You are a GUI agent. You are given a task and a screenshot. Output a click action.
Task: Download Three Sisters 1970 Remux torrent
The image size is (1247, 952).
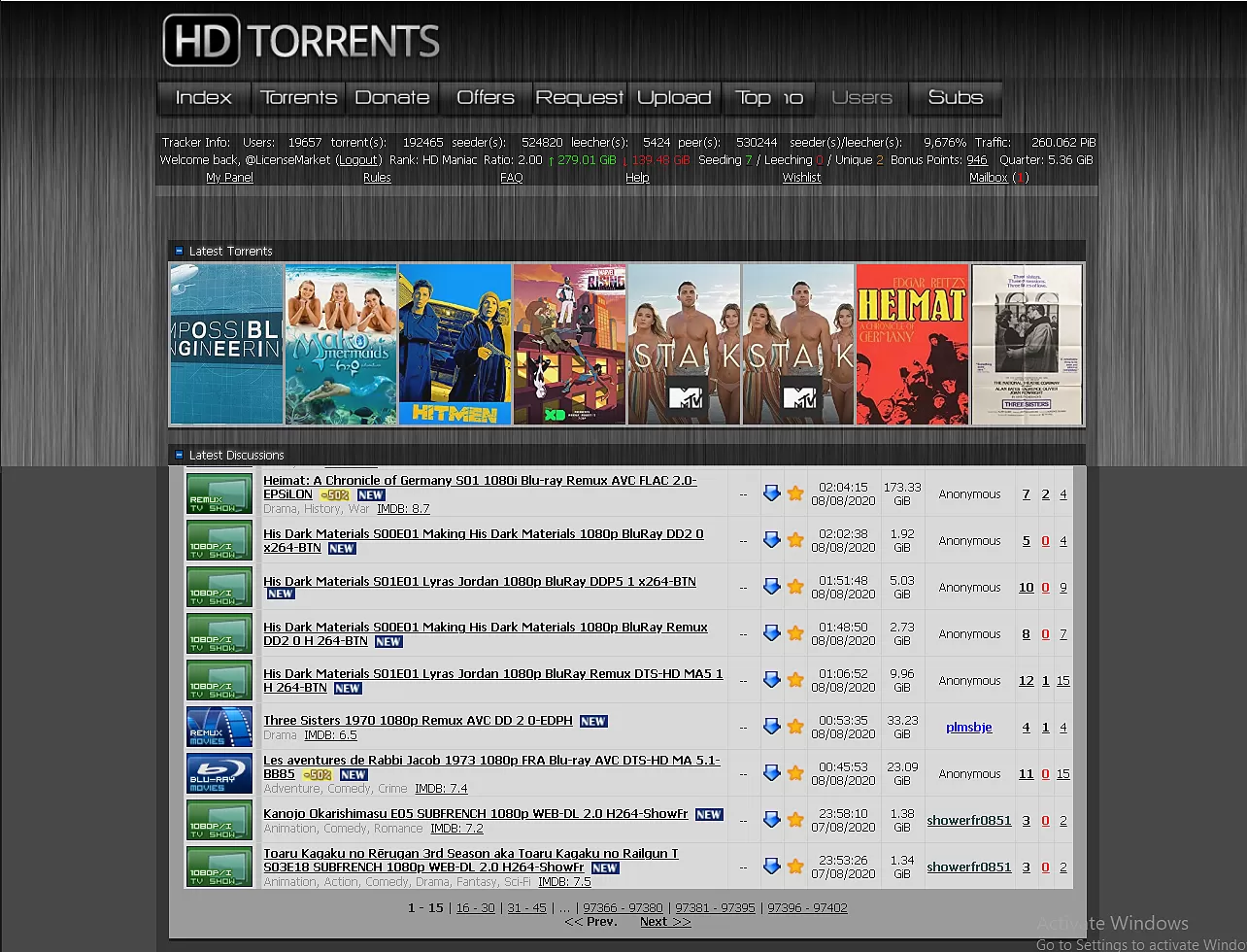[772, 727]
